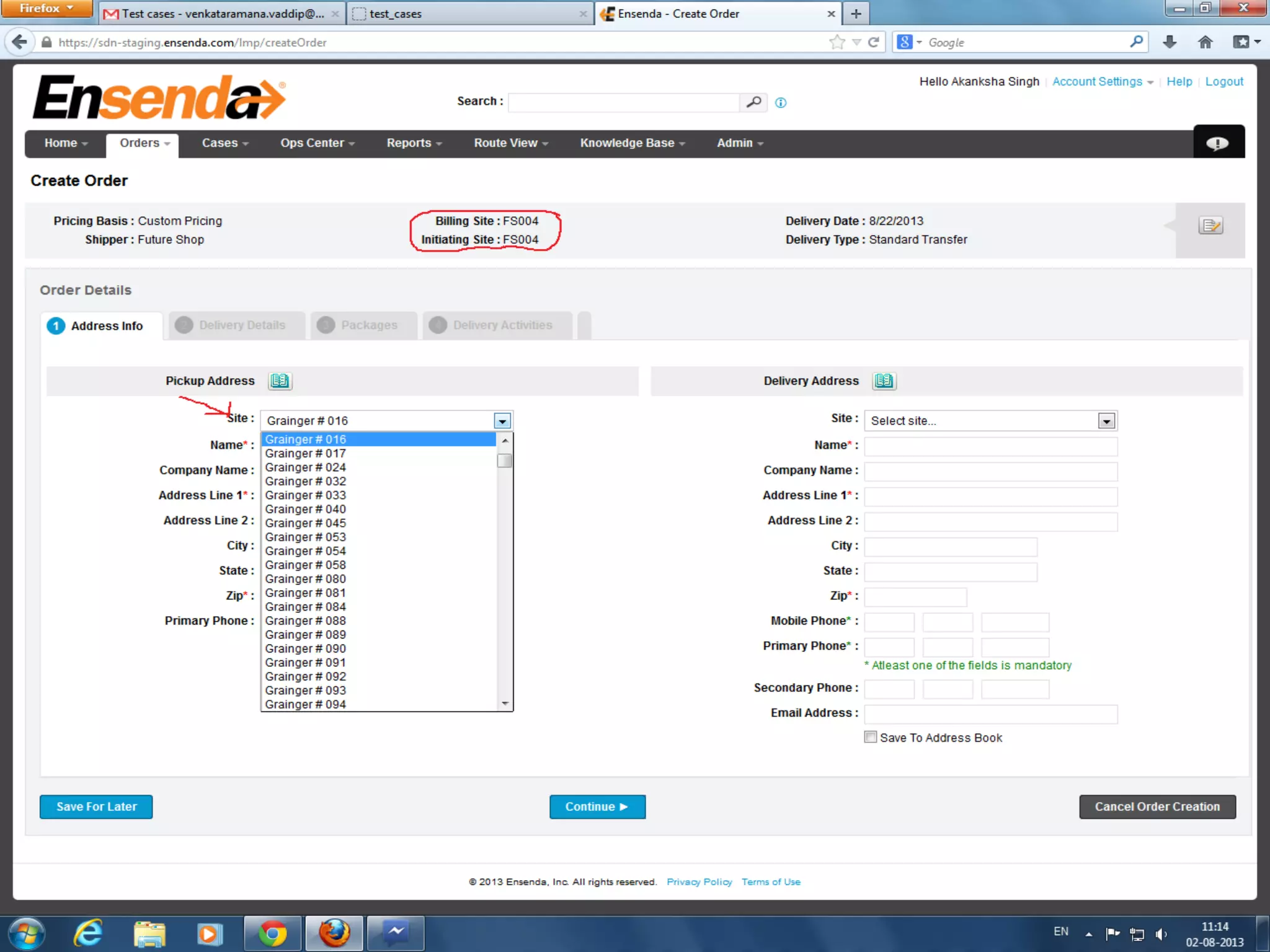Viewport: 1270px width, 952px height.
Task: Open Pickup Address book icon
Action: [x=280, y=381]
